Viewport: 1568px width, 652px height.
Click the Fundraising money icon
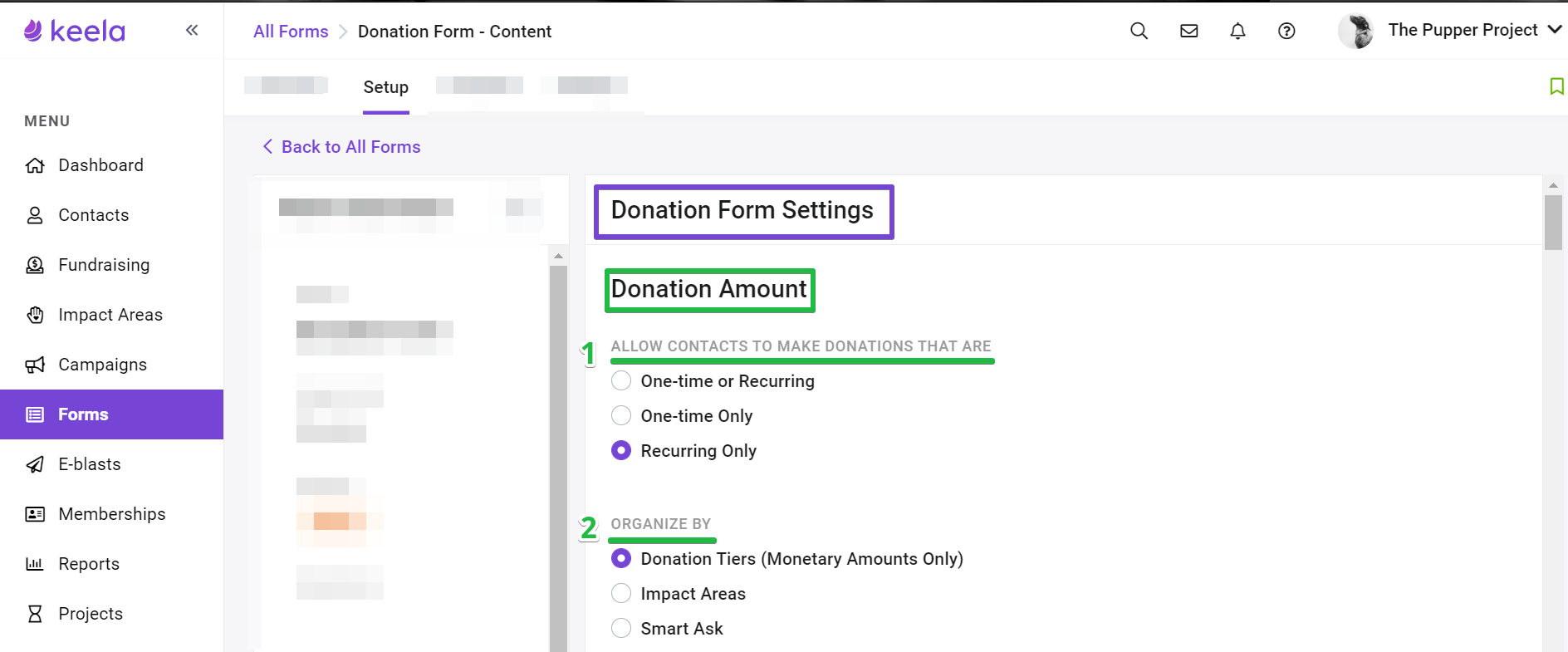pos(35,265)
